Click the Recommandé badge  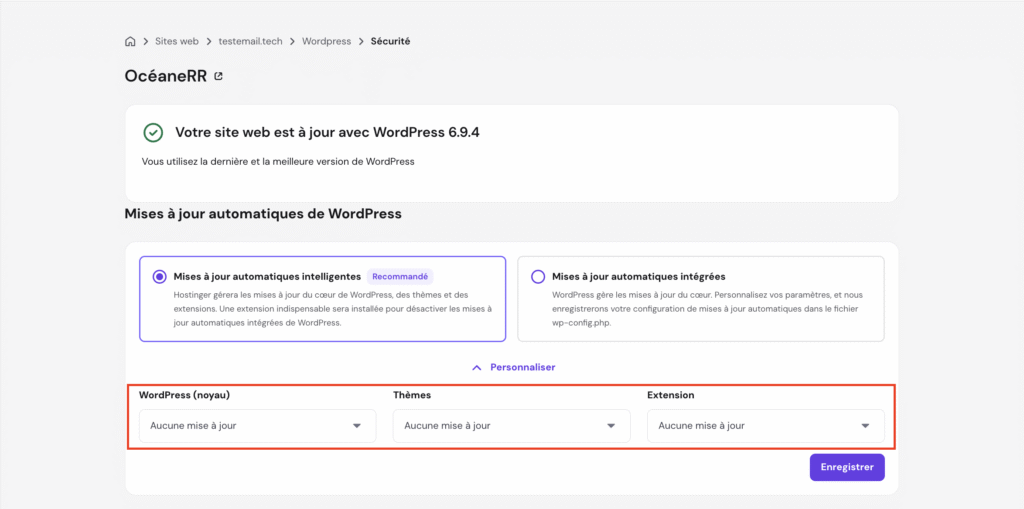click(399, 277)
